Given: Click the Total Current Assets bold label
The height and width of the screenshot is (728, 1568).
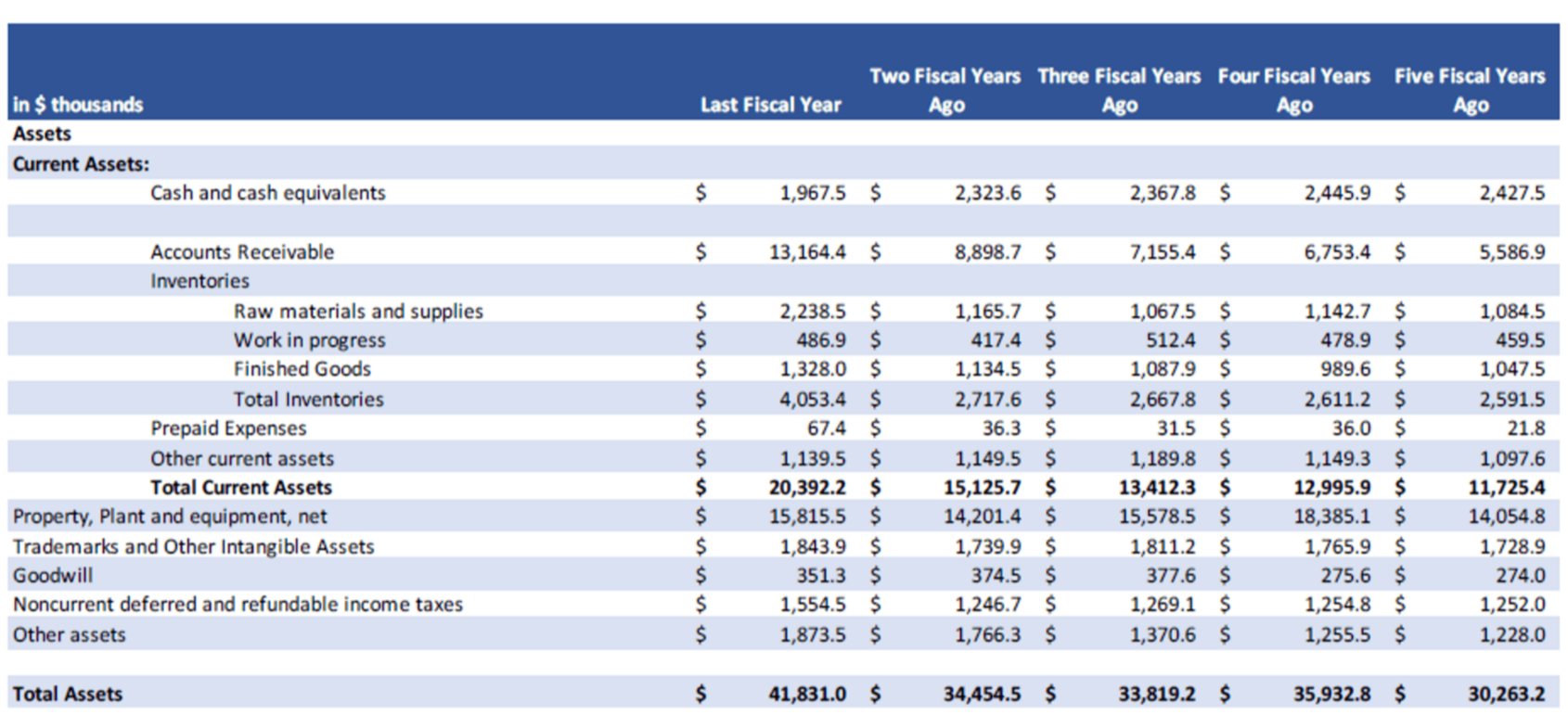Looking at the screenshot, I should point(241,488).
